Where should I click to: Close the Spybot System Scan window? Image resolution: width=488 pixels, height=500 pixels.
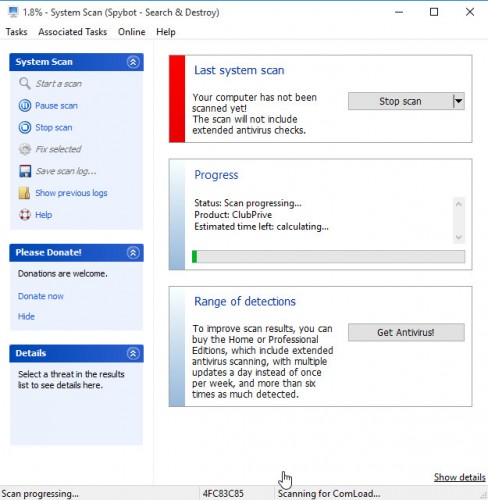click(470, 12)
